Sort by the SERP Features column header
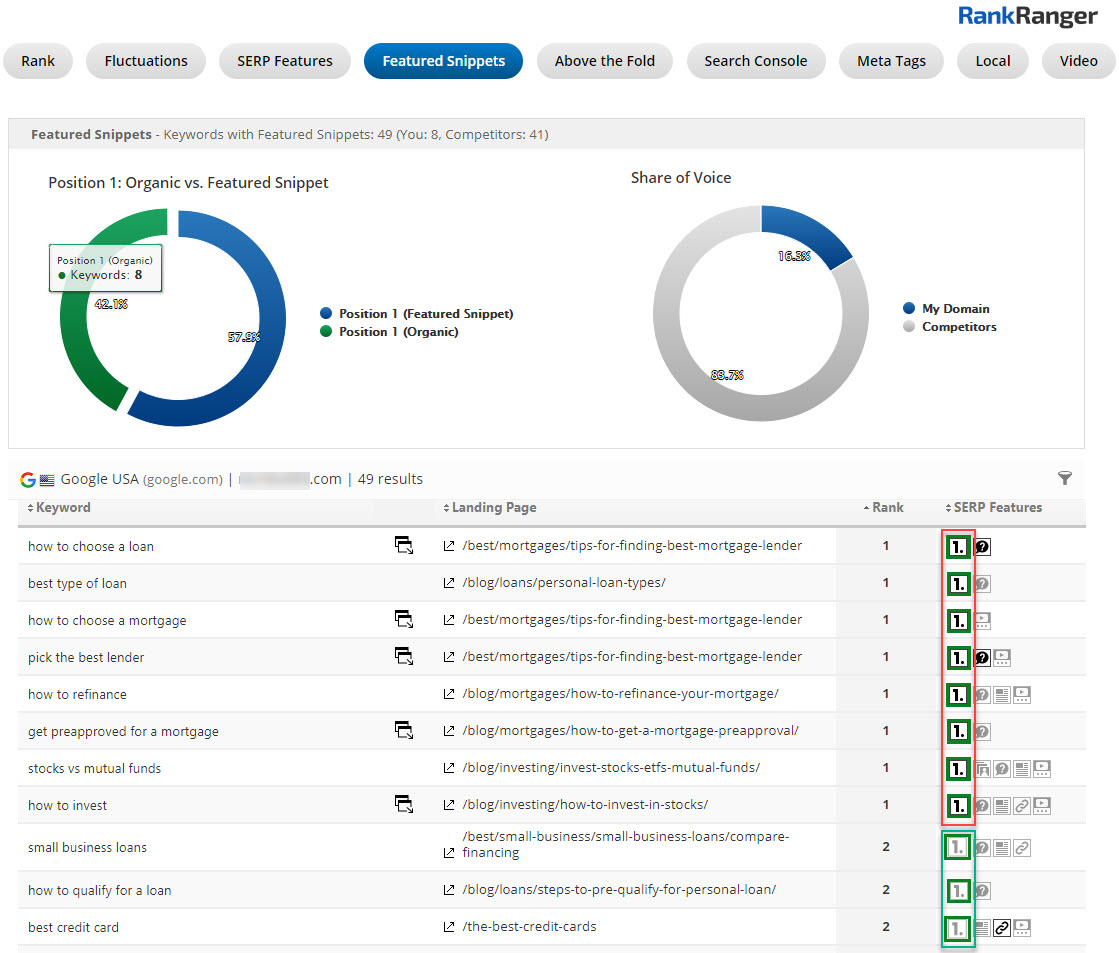 pyautogui.click(x=997, y=508)
